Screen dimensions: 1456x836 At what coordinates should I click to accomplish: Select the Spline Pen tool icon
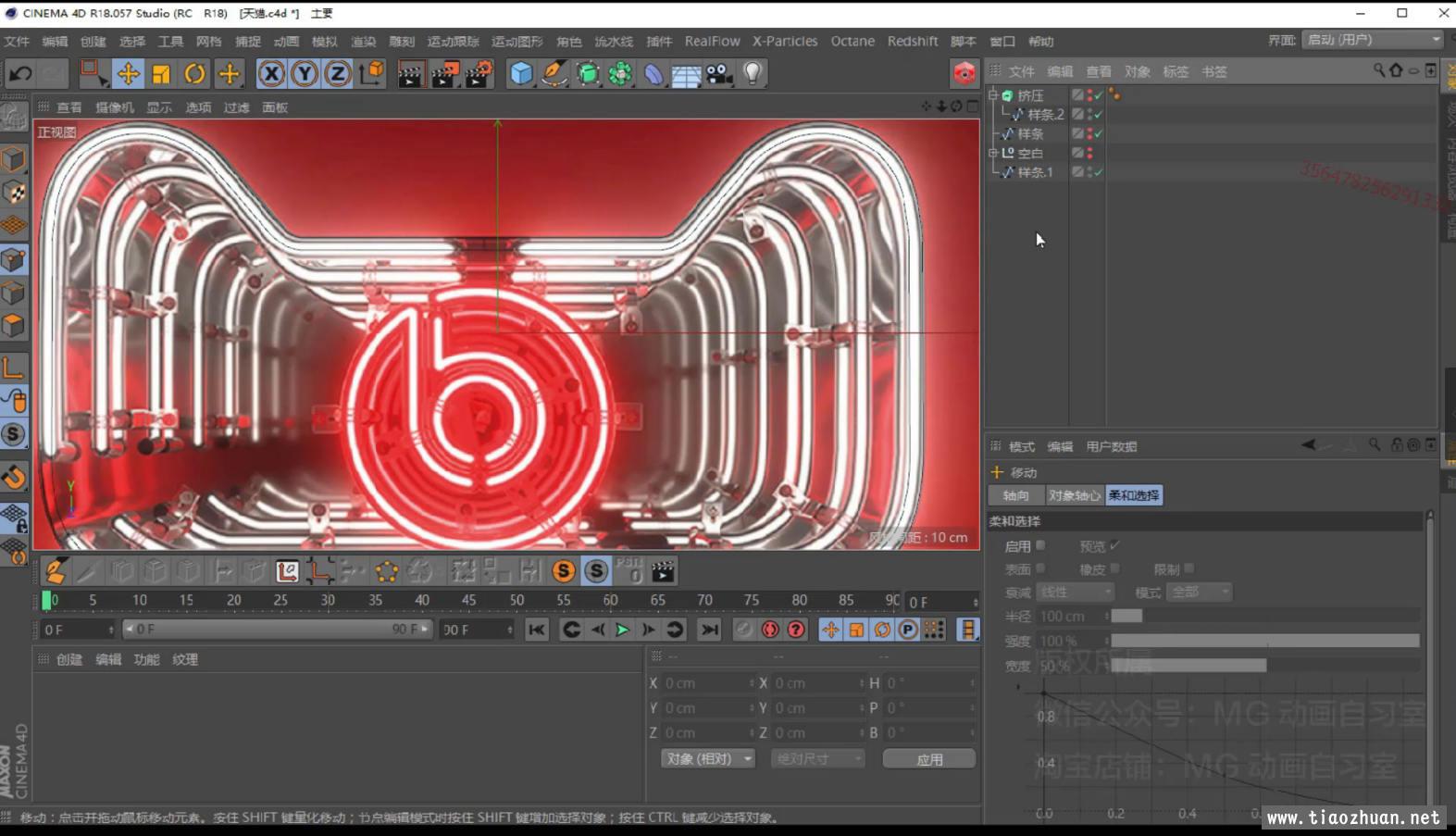tap(554, 73)
